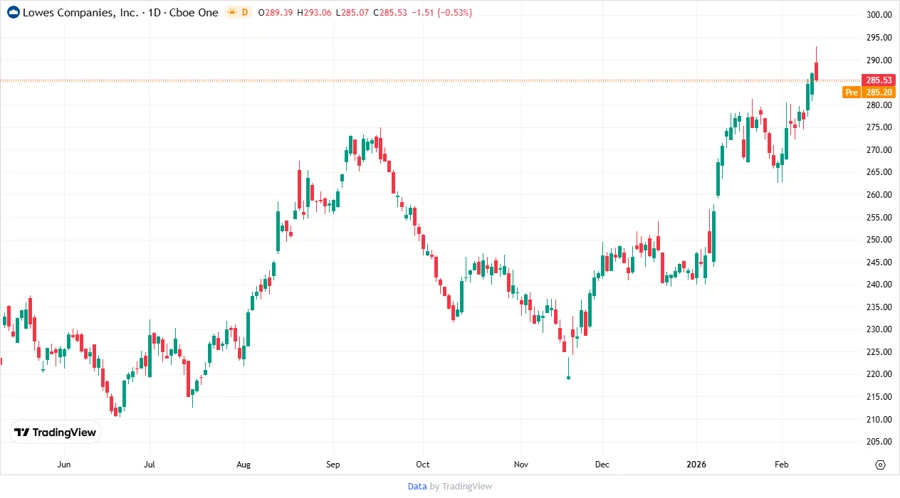Click the 210.00 price axis label
The height and width of the screenshot is (498, 900).
879,419
